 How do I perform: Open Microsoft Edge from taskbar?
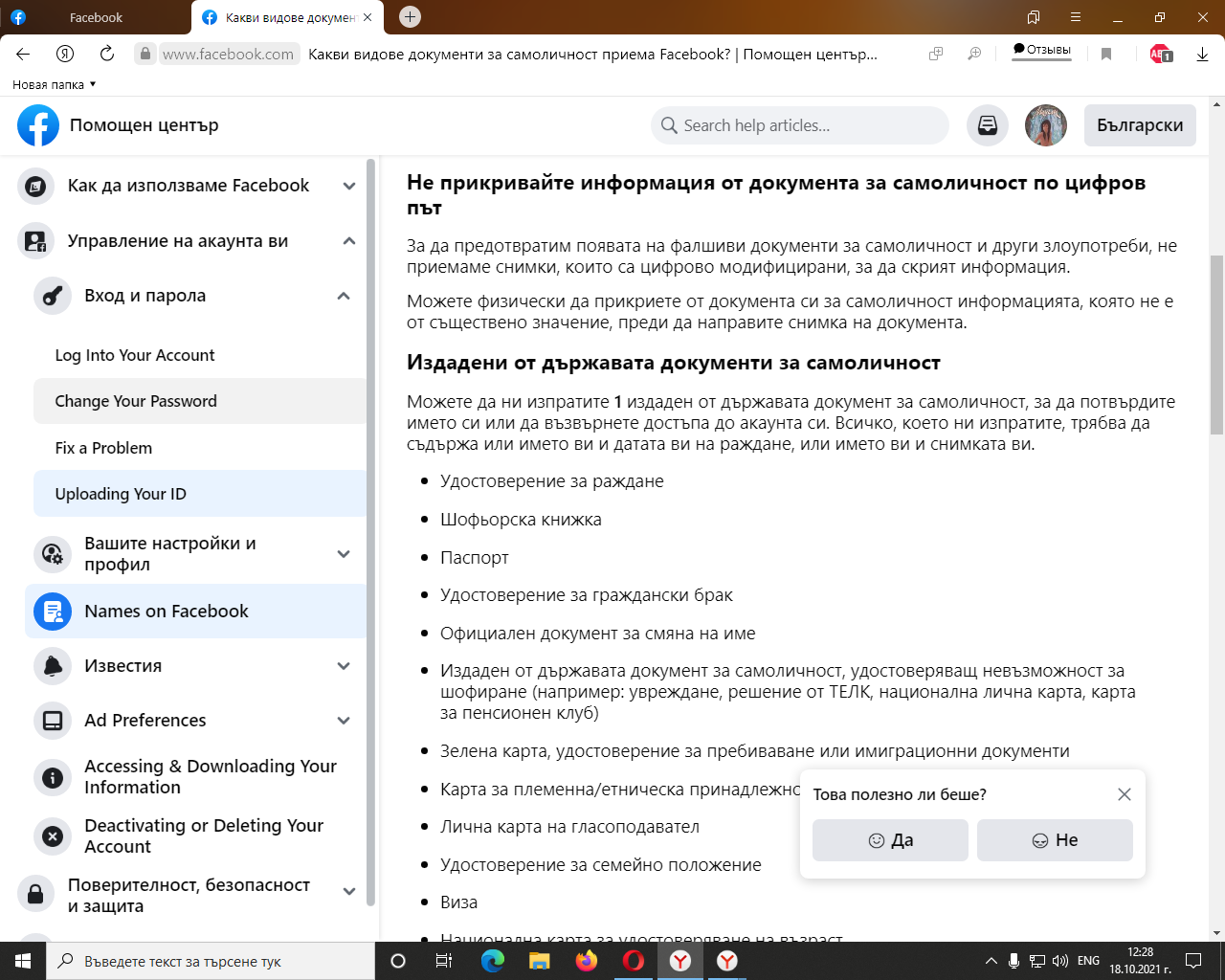[x=493, y=961]
